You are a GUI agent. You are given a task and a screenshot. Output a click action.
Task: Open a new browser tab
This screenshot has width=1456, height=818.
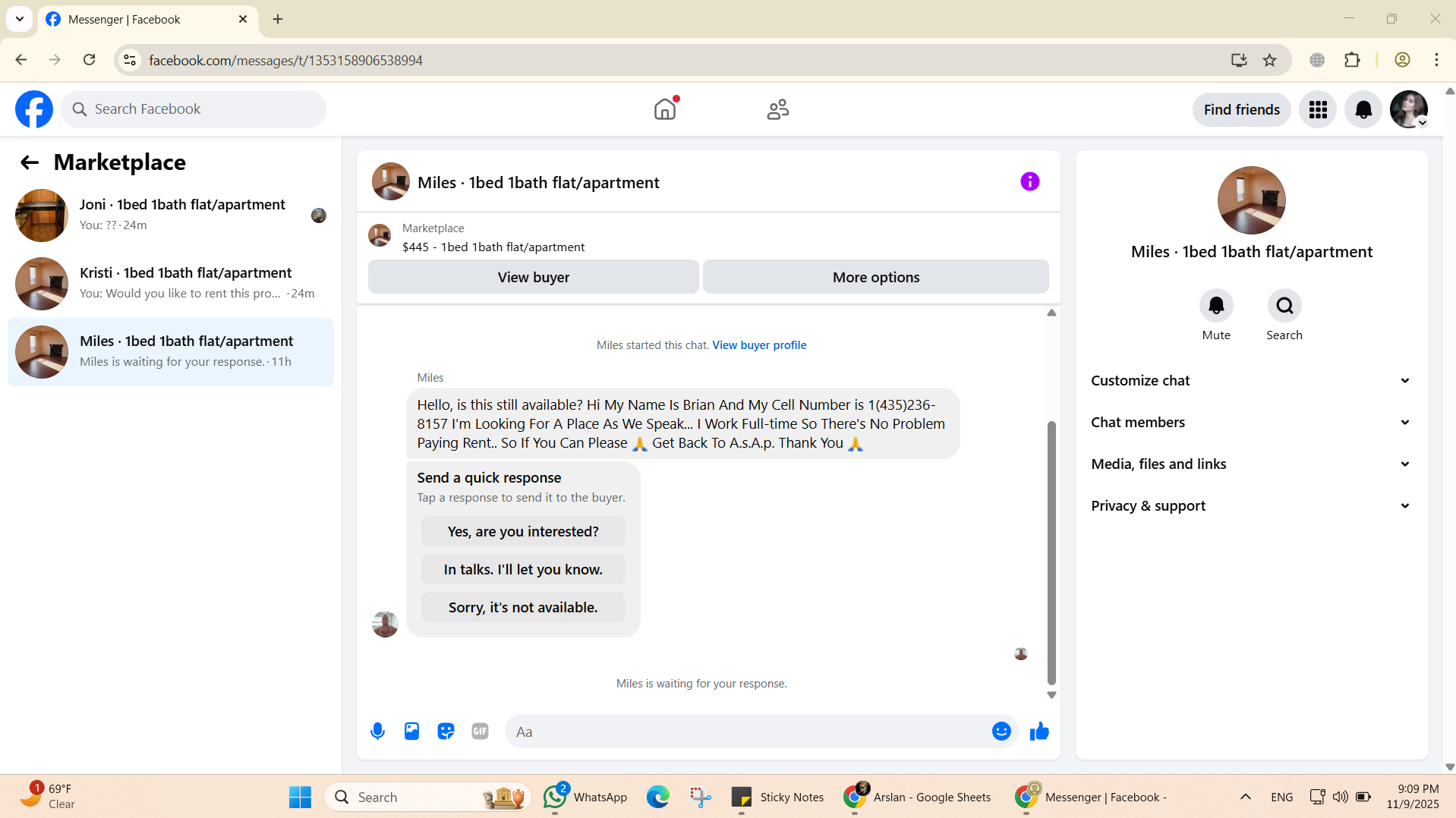(x=278, y=20)
